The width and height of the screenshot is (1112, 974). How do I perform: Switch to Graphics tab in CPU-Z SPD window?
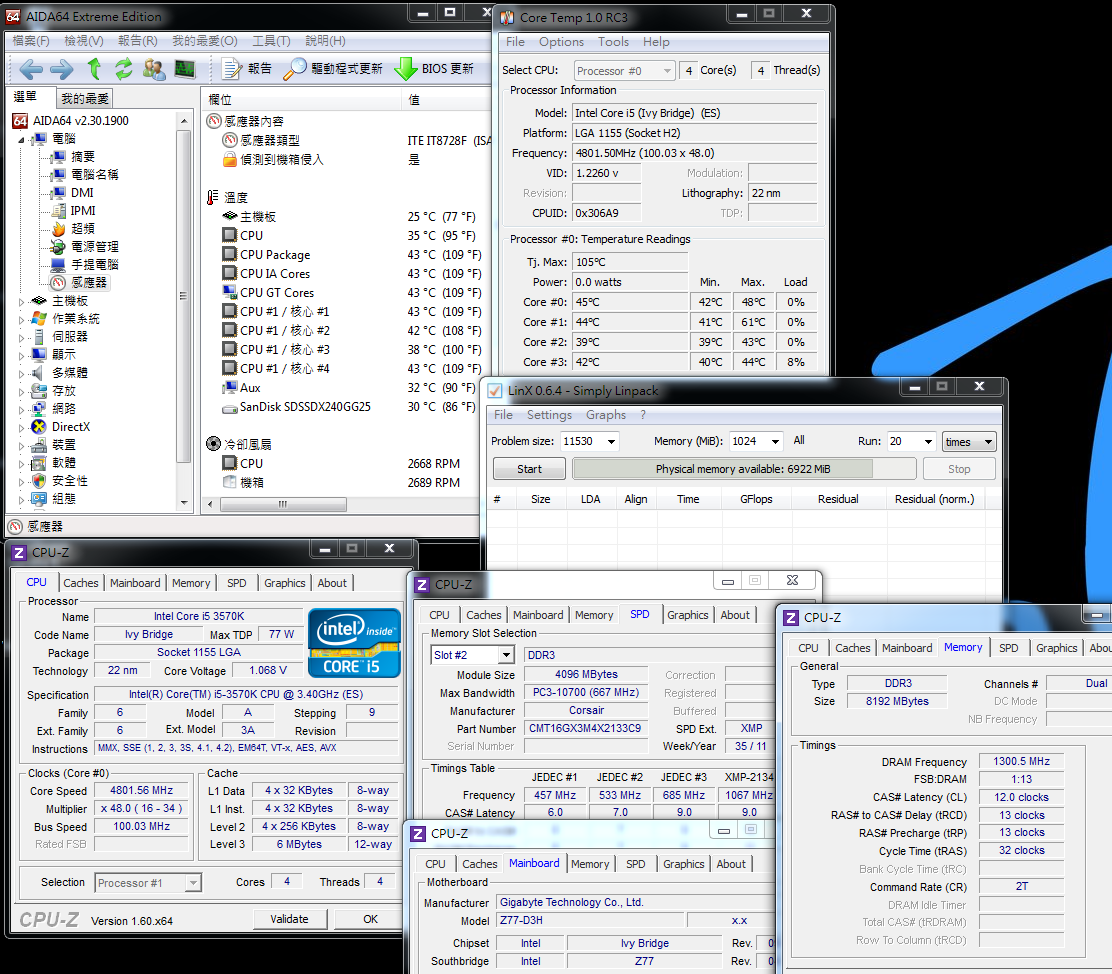[687, 615]
